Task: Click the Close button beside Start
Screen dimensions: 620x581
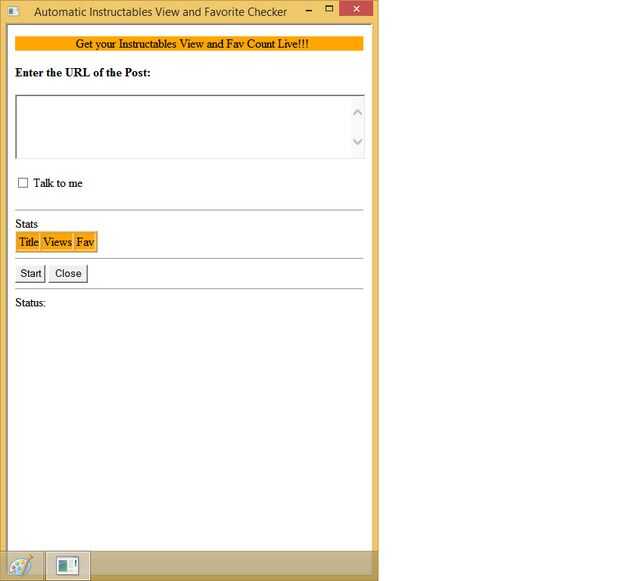Action: pyautogui.click(x=68, y=273)
